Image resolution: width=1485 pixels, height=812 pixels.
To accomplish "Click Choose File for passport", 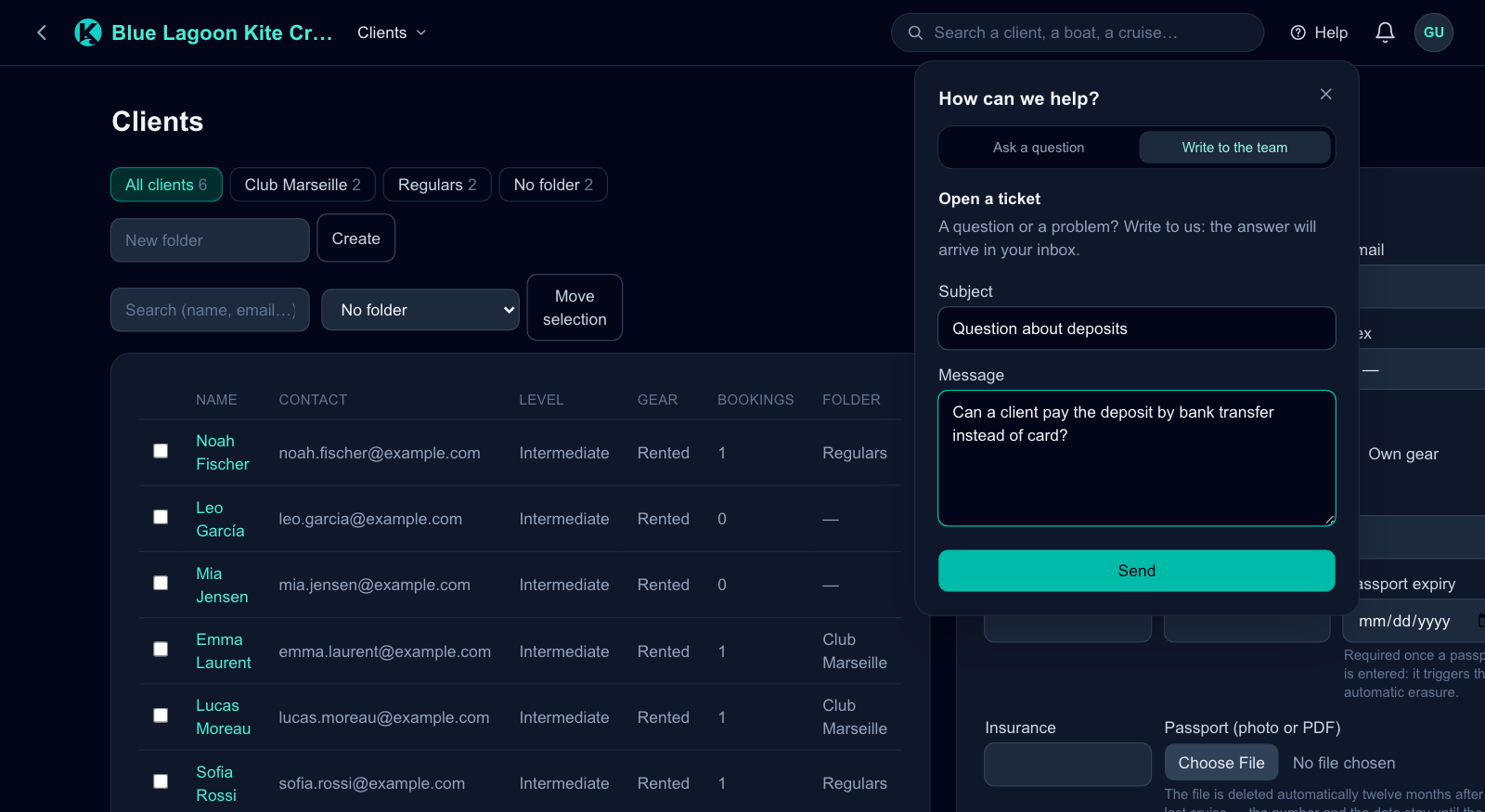I will pyautogui.click(x=1221, y=763).
